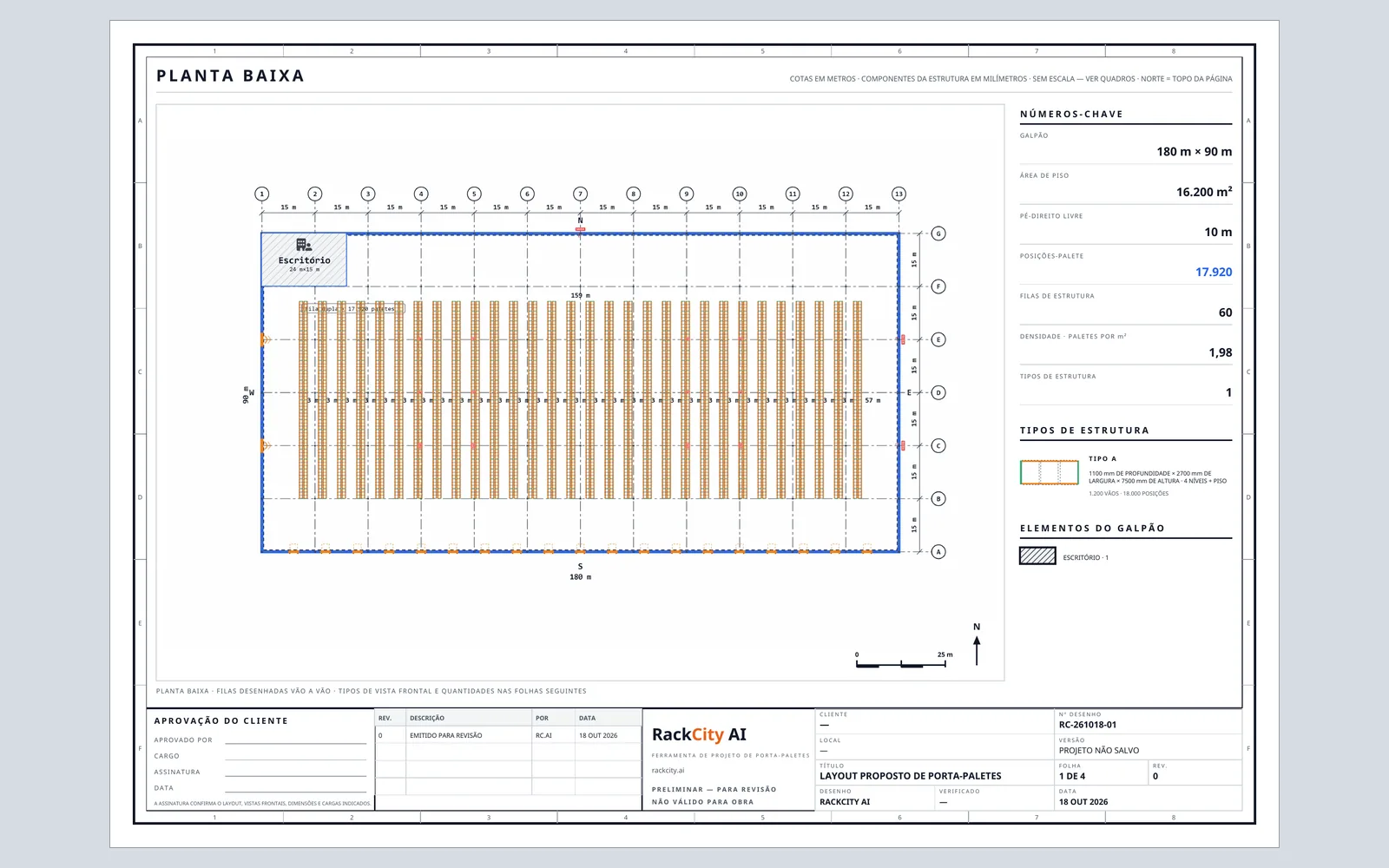
Task: Click 'EMITIDO PARA REVISÃO' in the revision table
Action: [446, 735]
